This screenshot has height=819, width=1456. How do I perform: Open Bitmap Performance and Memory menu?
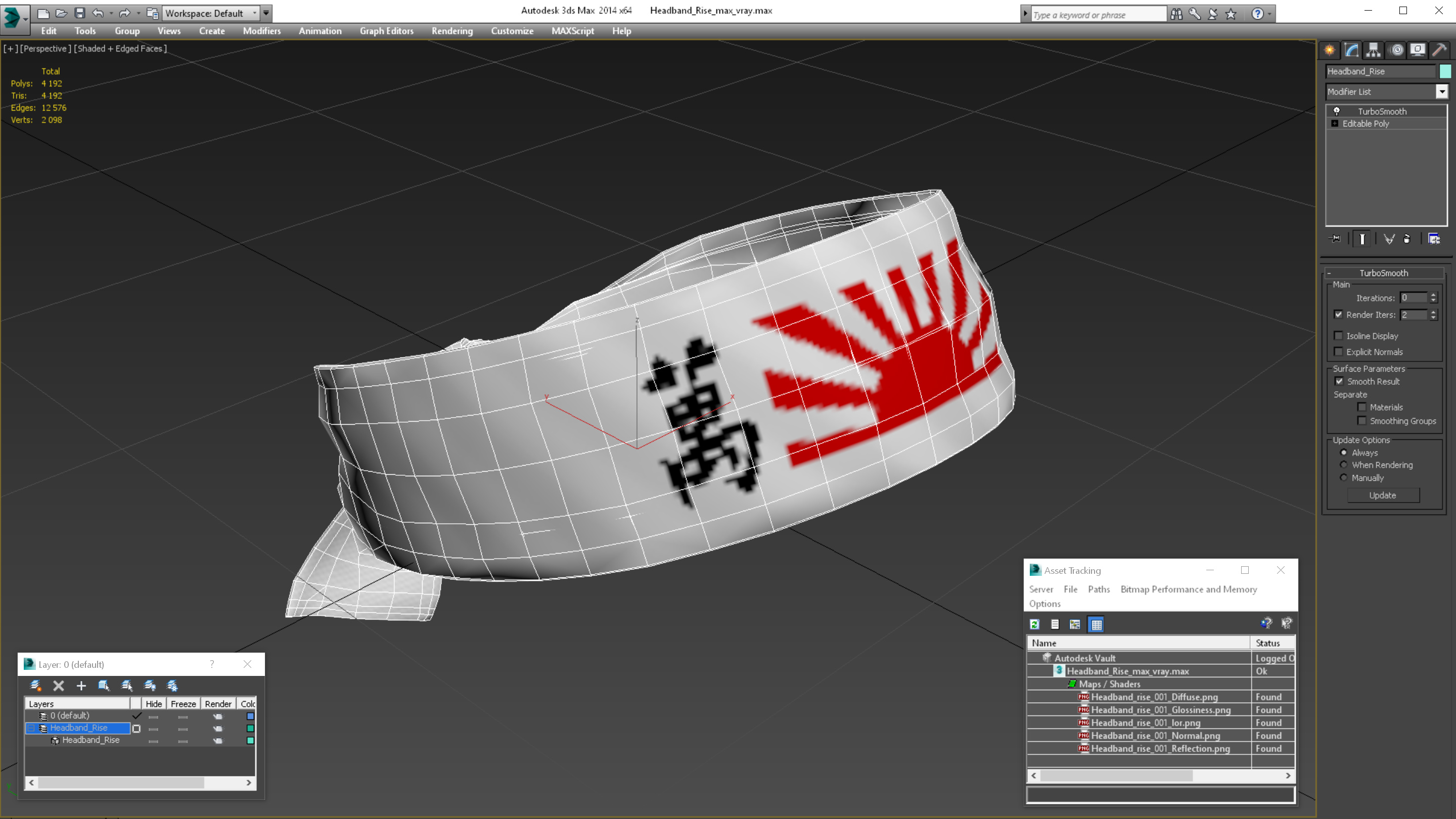click(1189, 589)
